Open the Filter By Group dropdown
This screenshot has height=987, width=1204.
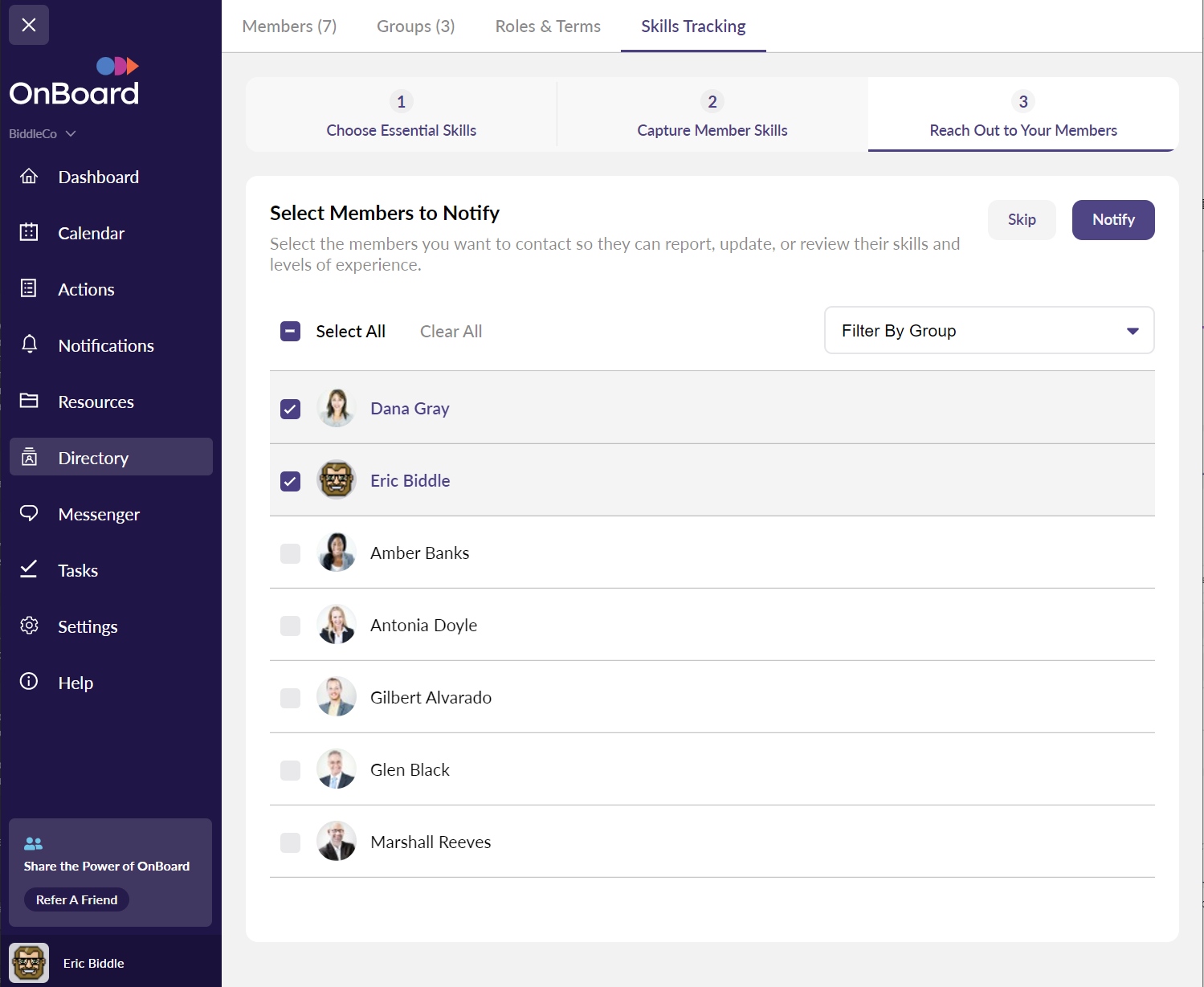tap(989, 330)
